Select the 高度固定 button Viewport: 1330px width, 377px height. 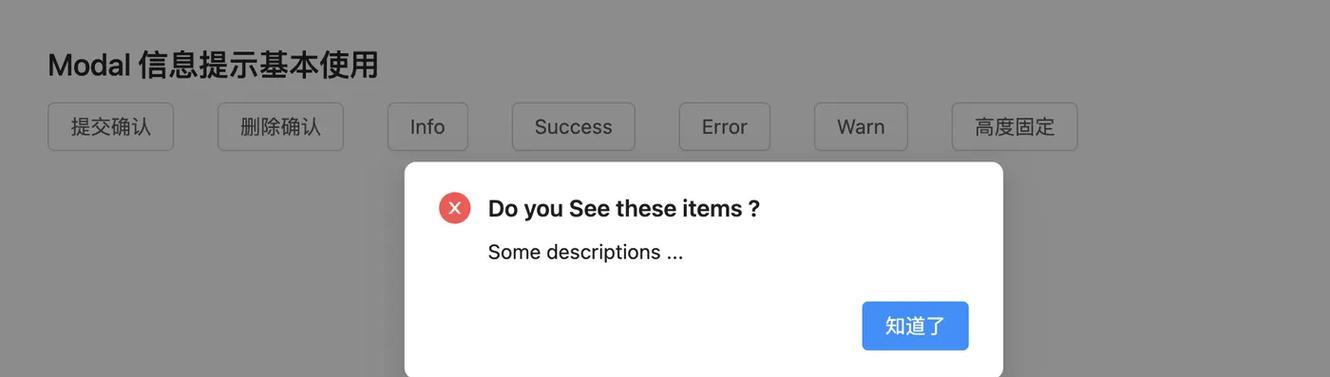(1015, 127)
